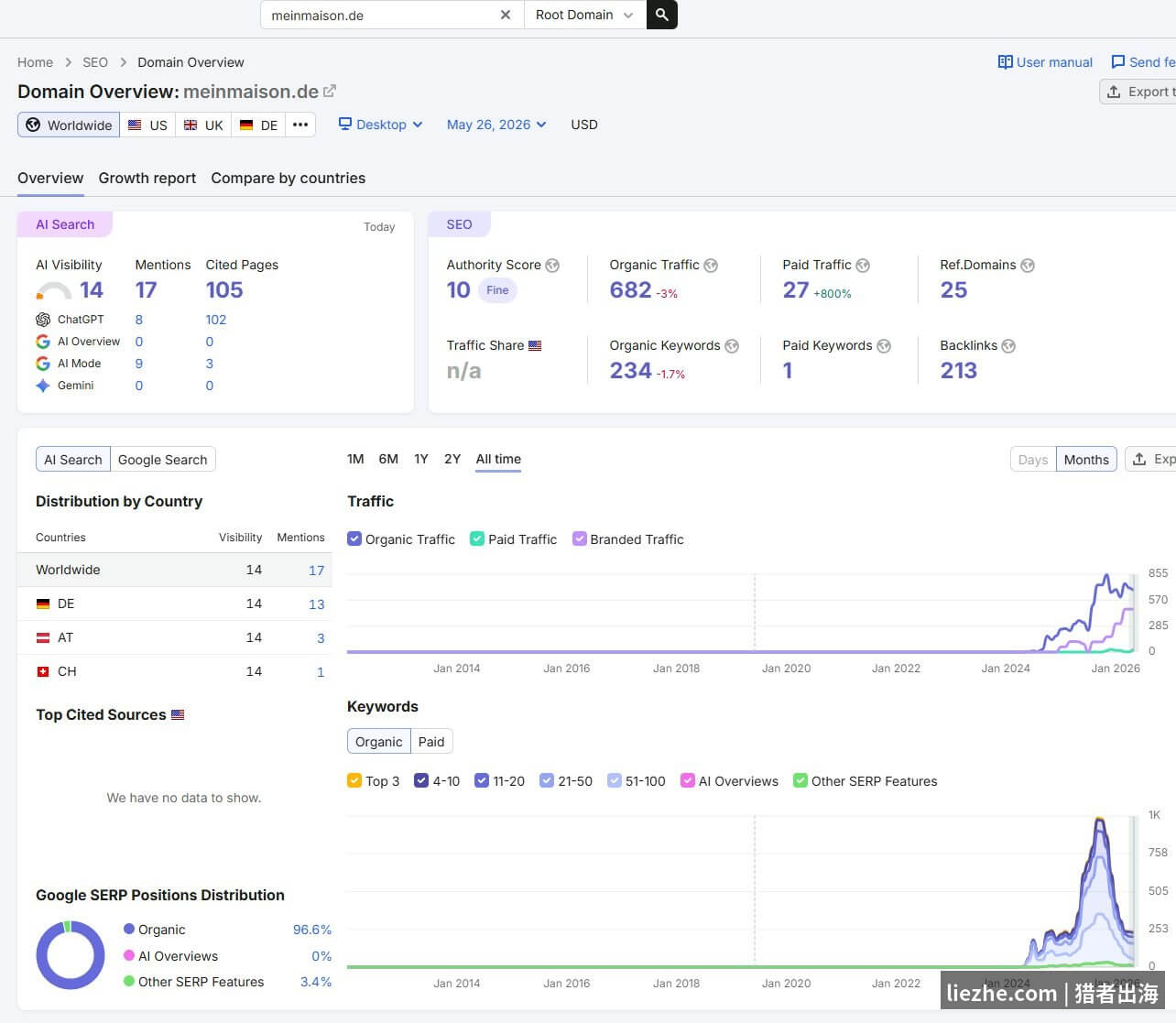This screenshot has height=1023, width=1176.
Task: Switch to the Overview tab
Action: pos(50,178)
